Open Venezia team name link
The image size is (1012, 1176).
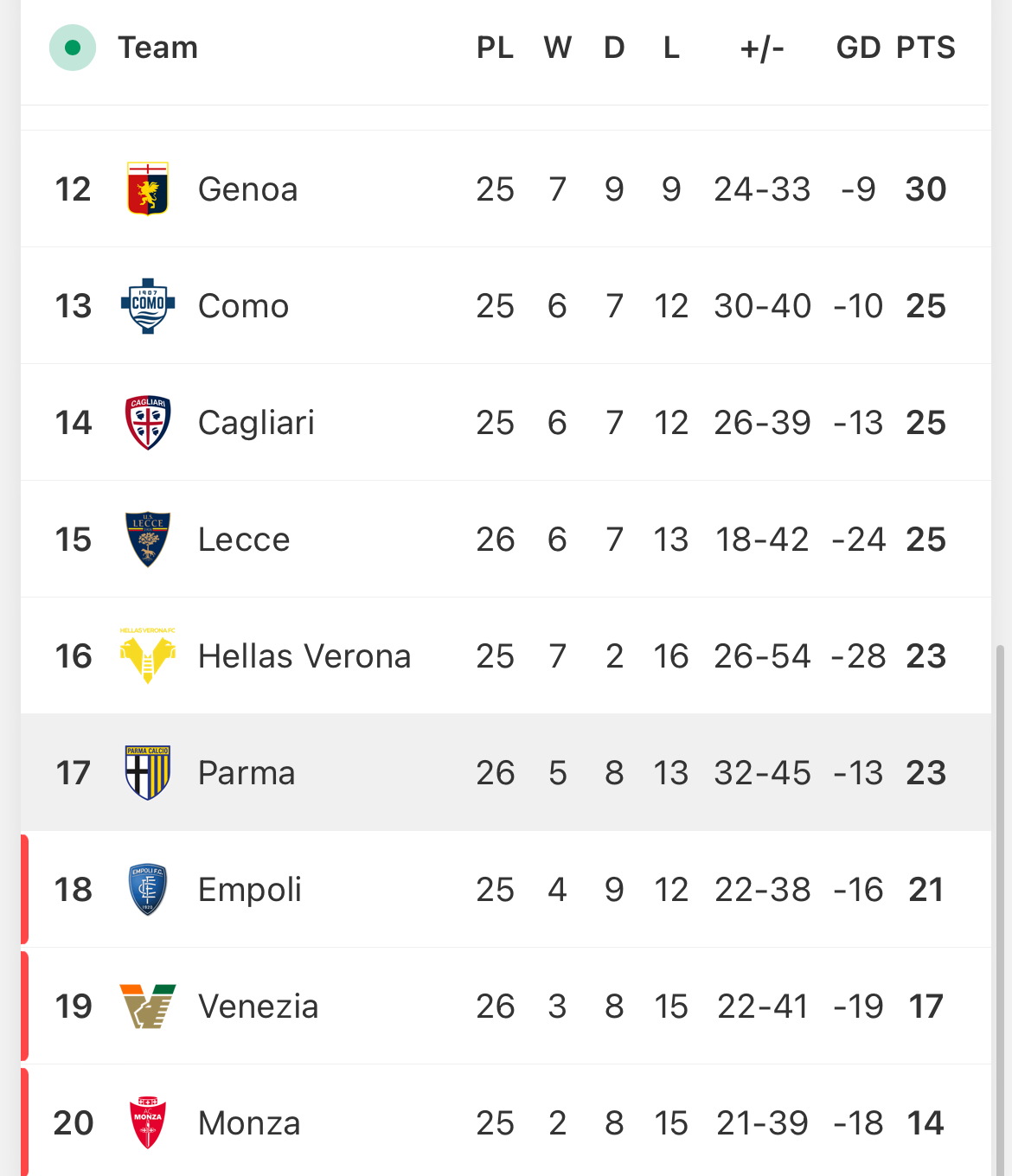[x=259, y=1006]
